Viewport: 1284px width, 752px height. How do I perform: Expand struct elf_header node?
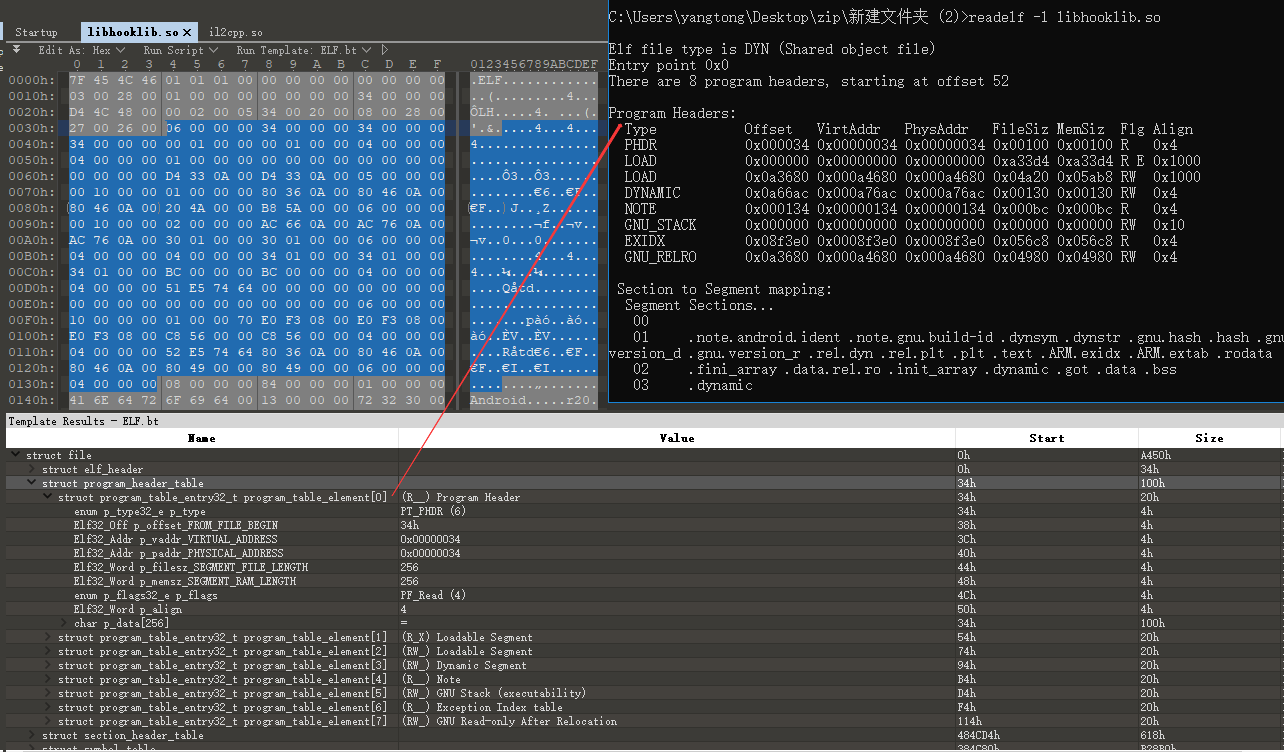click(31, 469)
